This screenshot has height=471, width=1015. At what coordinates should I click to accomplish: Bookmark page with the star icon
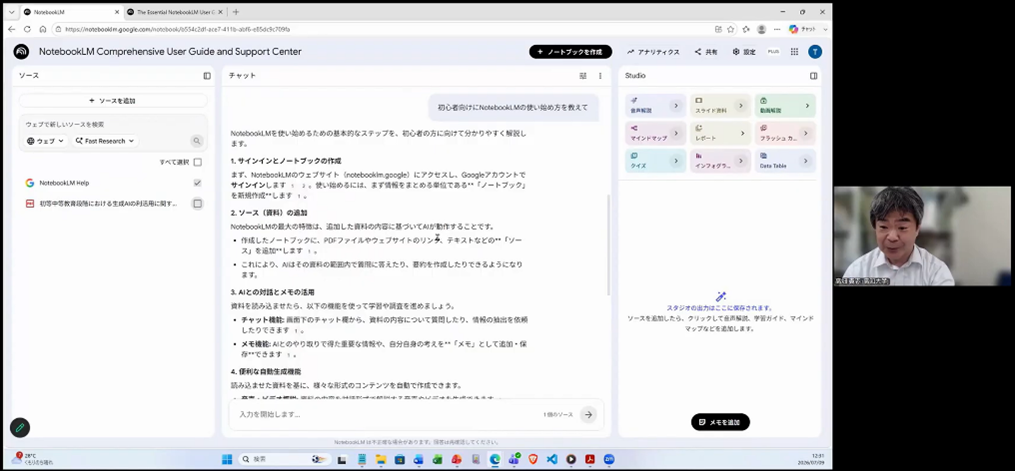pos(731,29)
